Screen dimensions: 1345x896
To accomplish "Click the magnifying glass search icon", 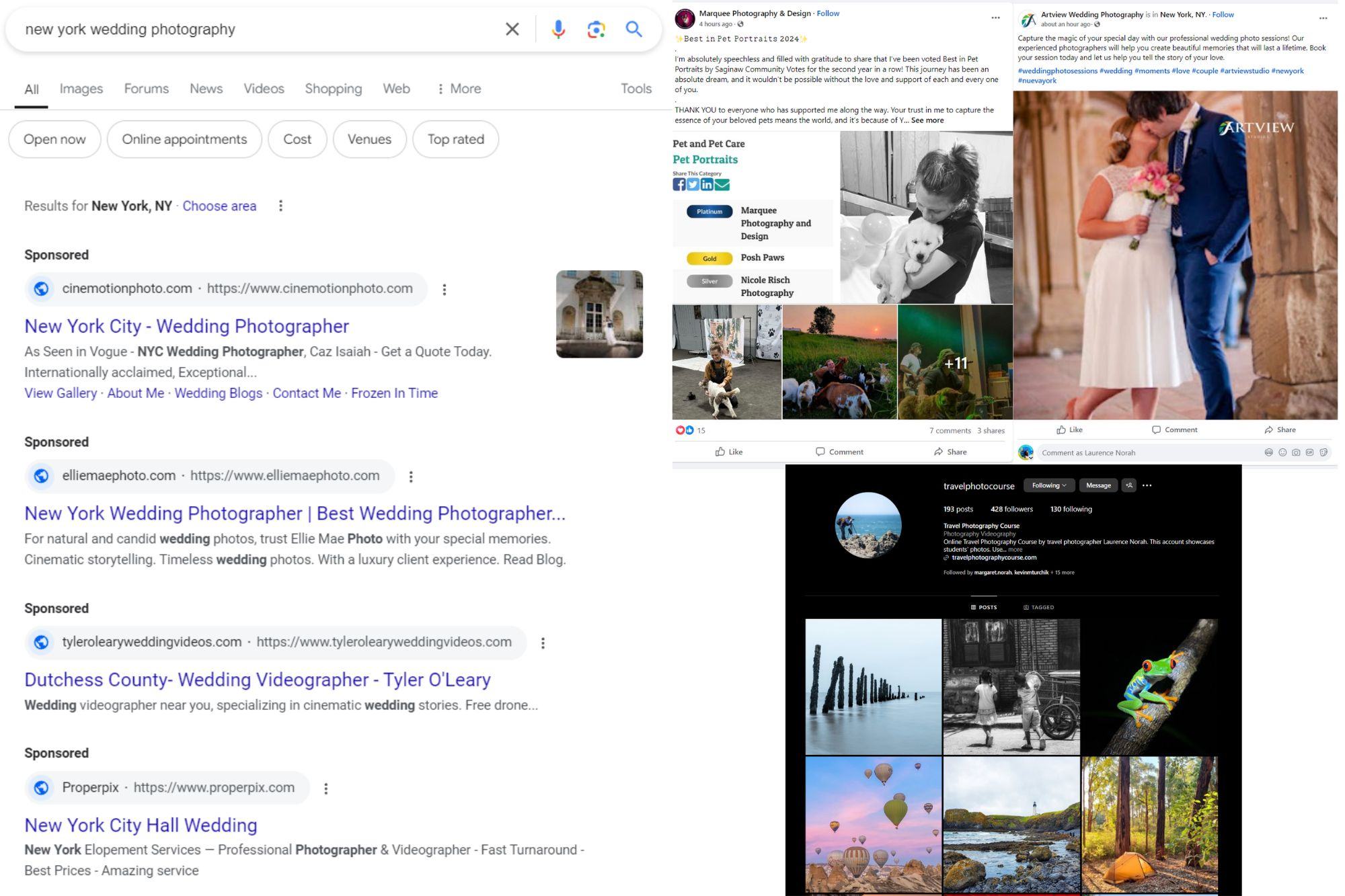I will [633, 29].
